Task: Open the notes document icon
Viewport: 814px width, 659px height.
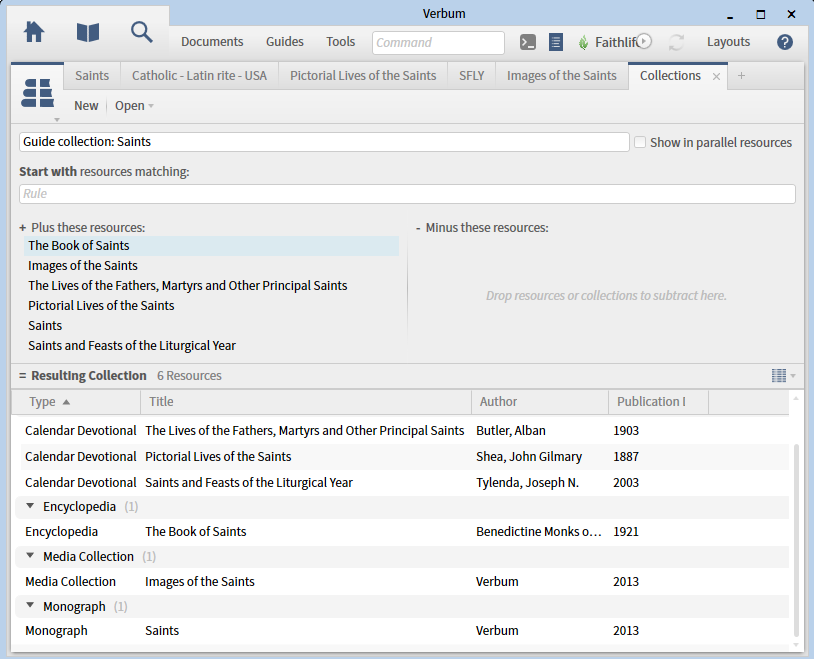Action: [555, 42]
